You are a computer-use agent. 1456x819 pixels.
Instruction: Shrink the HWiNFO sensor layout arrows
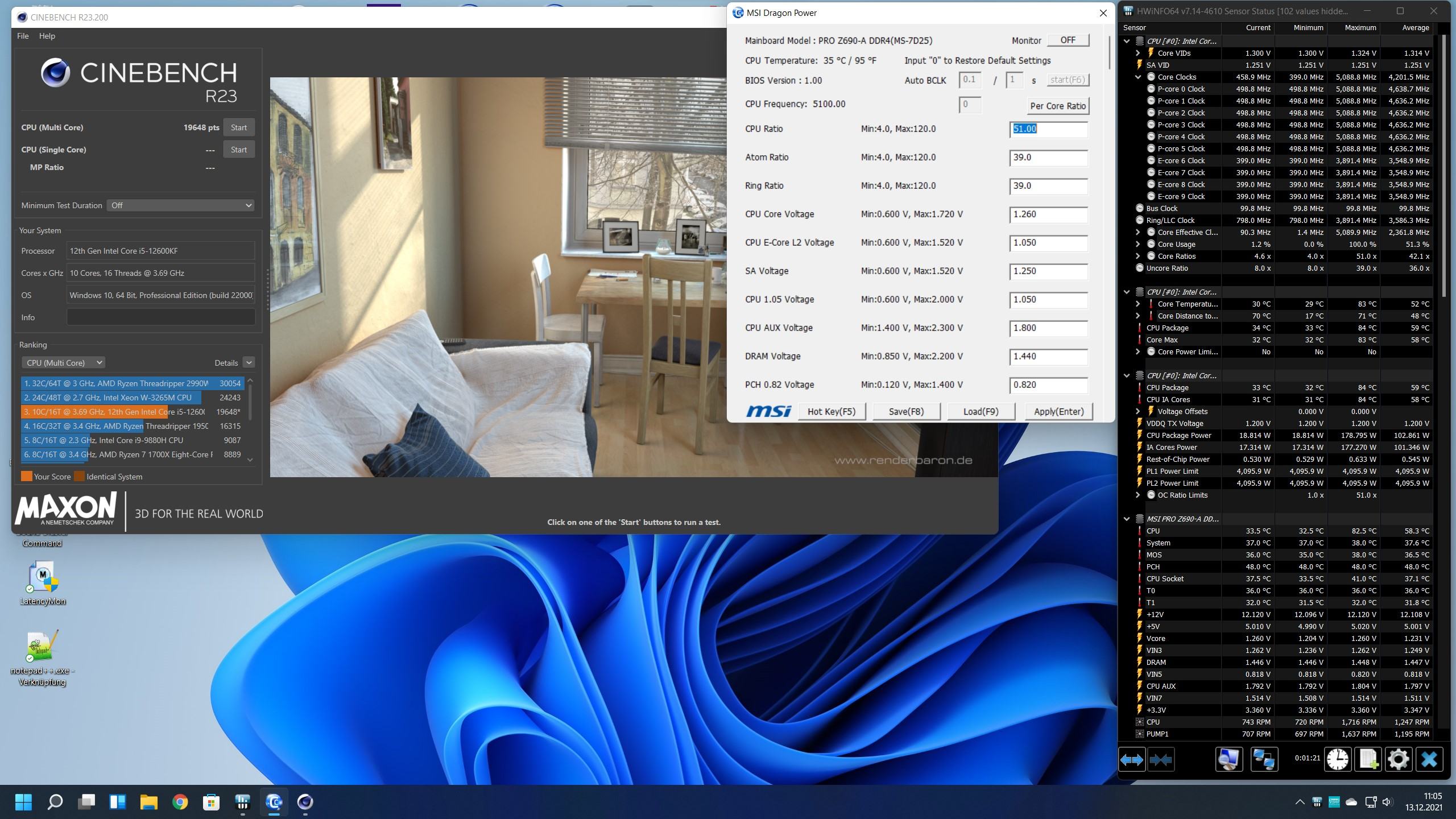coord(1160,760)
